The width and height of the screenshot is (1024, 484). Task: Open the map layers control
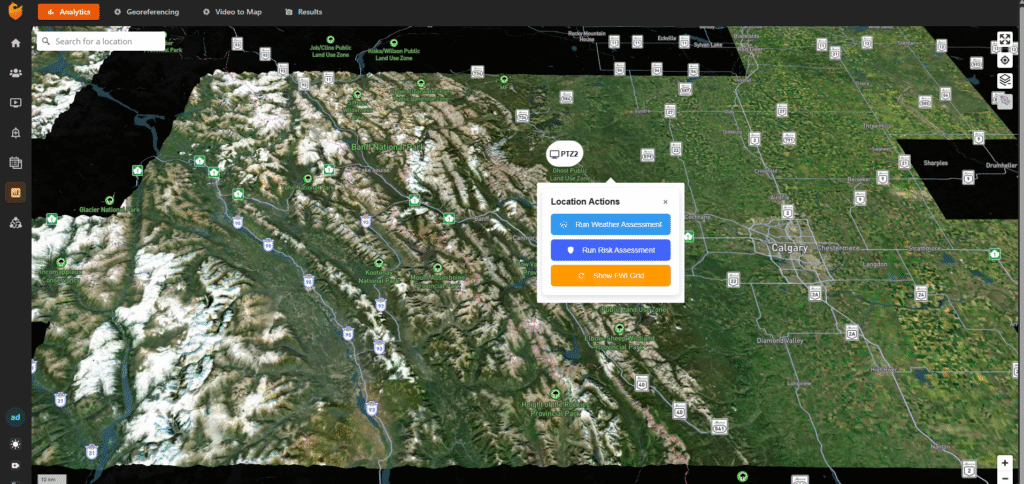1004,80
